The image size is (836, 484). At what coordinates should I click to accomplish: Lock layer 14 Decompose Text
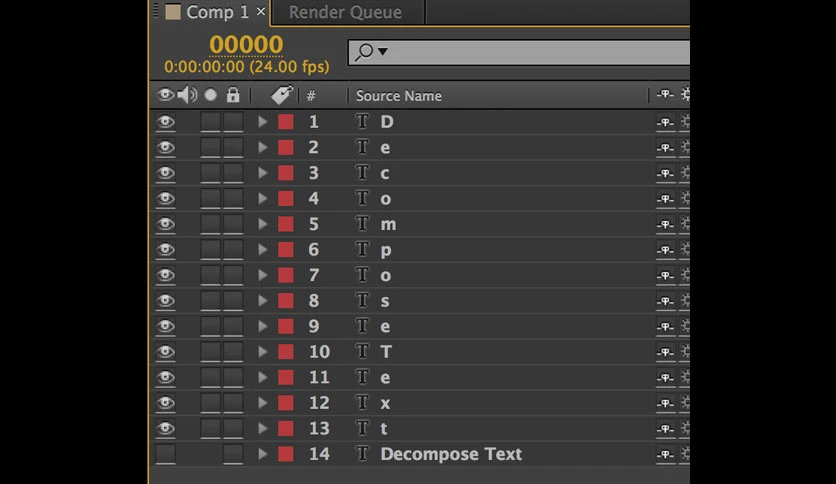233,454
